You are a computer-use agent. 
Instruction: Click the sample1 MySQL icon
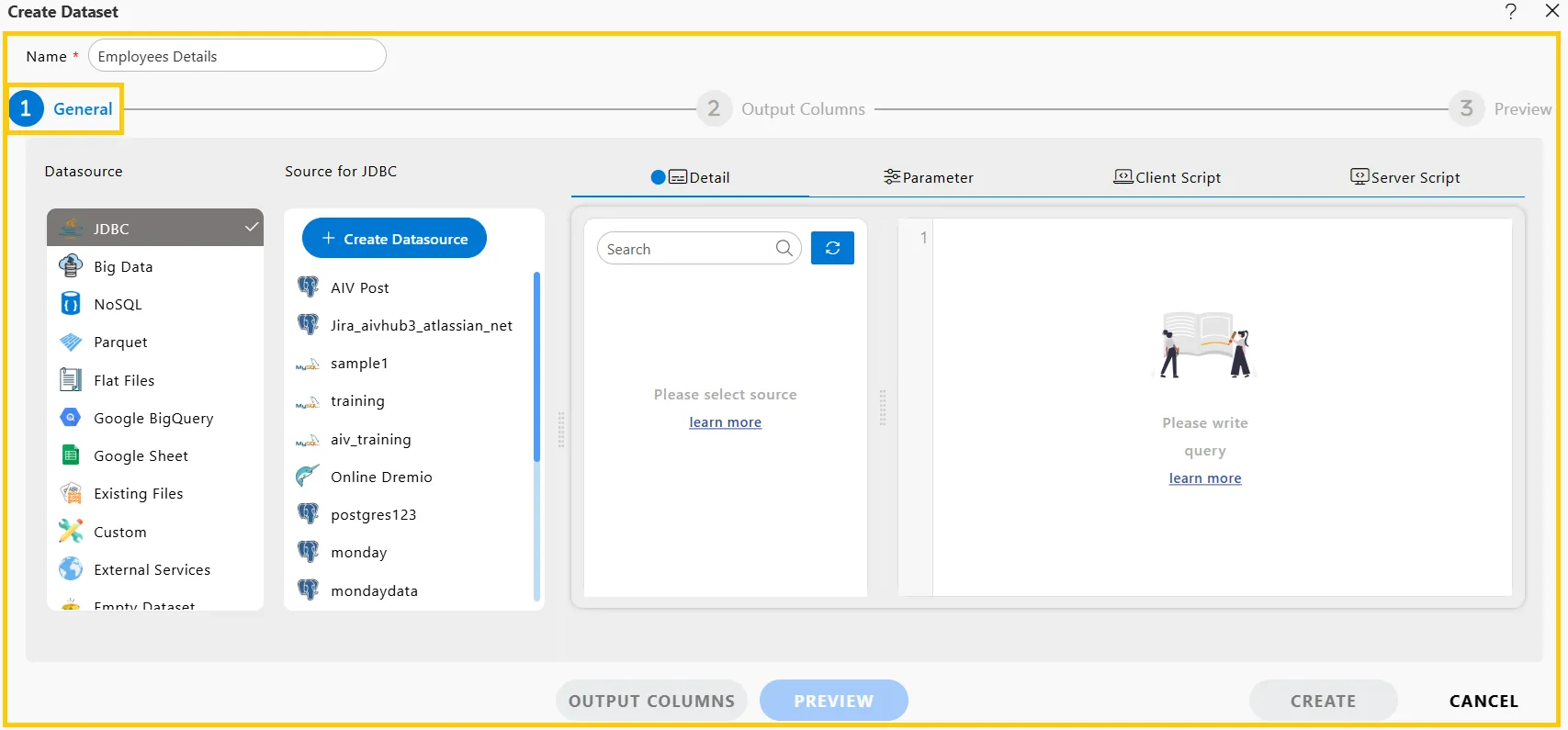(x=308, y=364)
